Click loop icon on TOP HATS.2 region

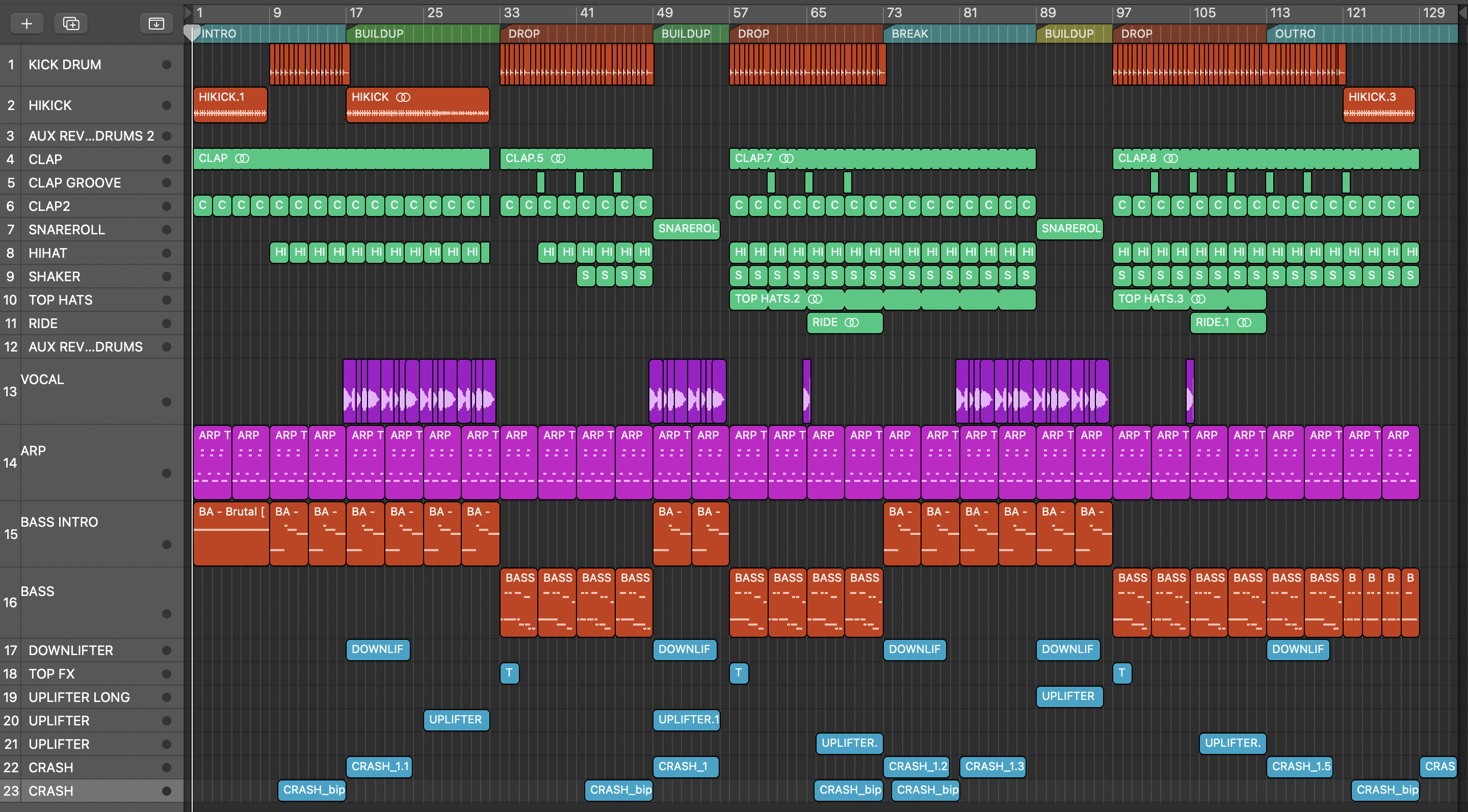pos(815,299)
